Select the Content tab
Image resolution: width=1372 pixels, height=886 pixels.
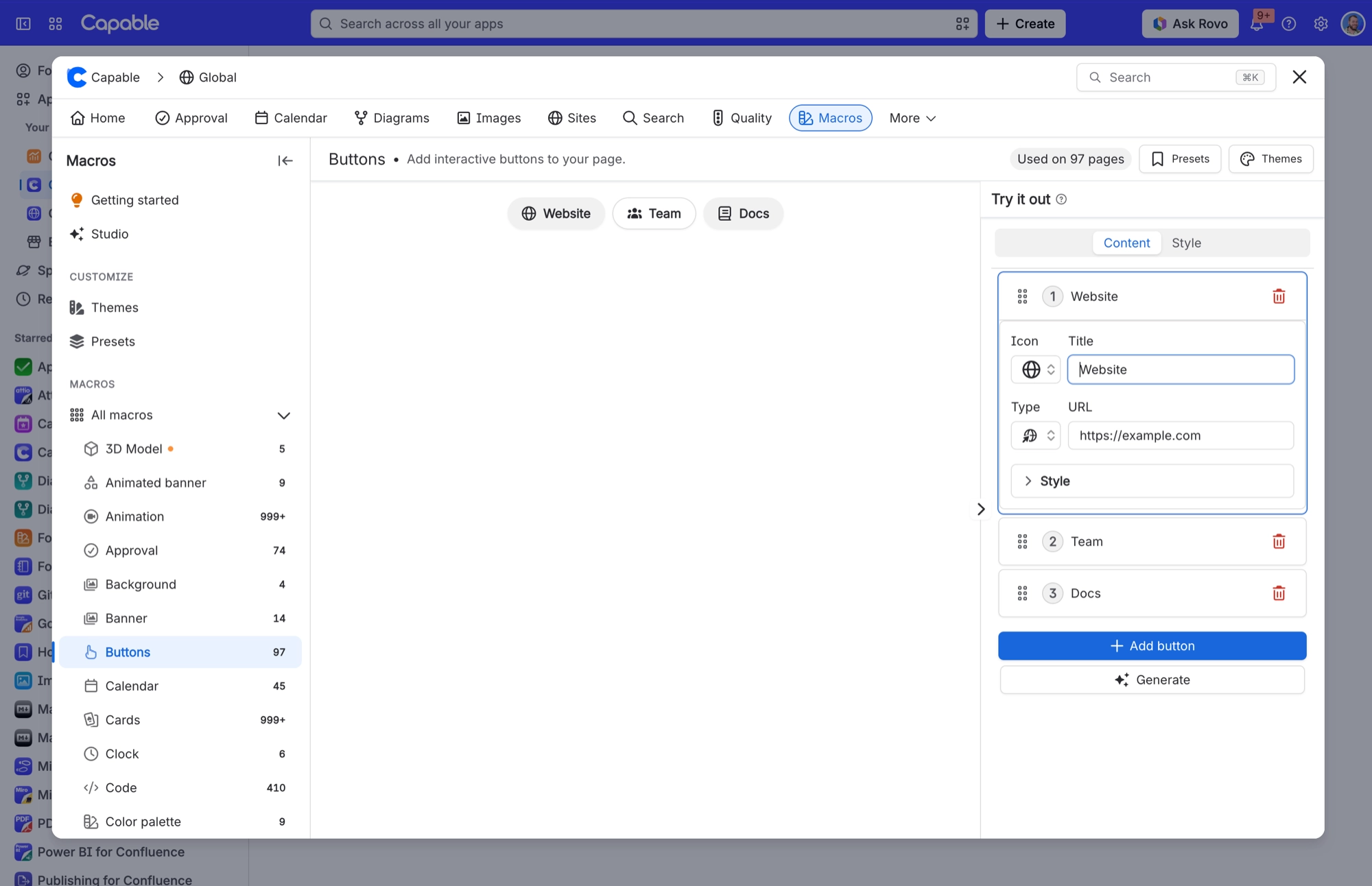tap(1126, 243)
